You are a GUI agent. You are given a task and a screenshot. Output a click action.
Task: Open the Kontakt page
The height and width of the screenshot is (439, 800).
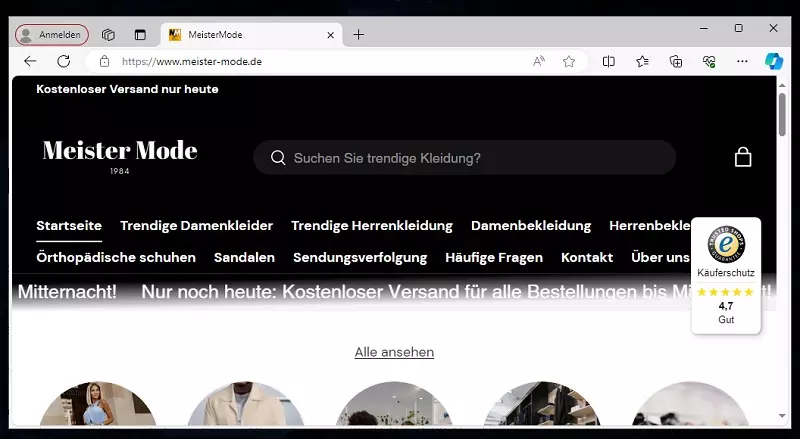[587, 257]
